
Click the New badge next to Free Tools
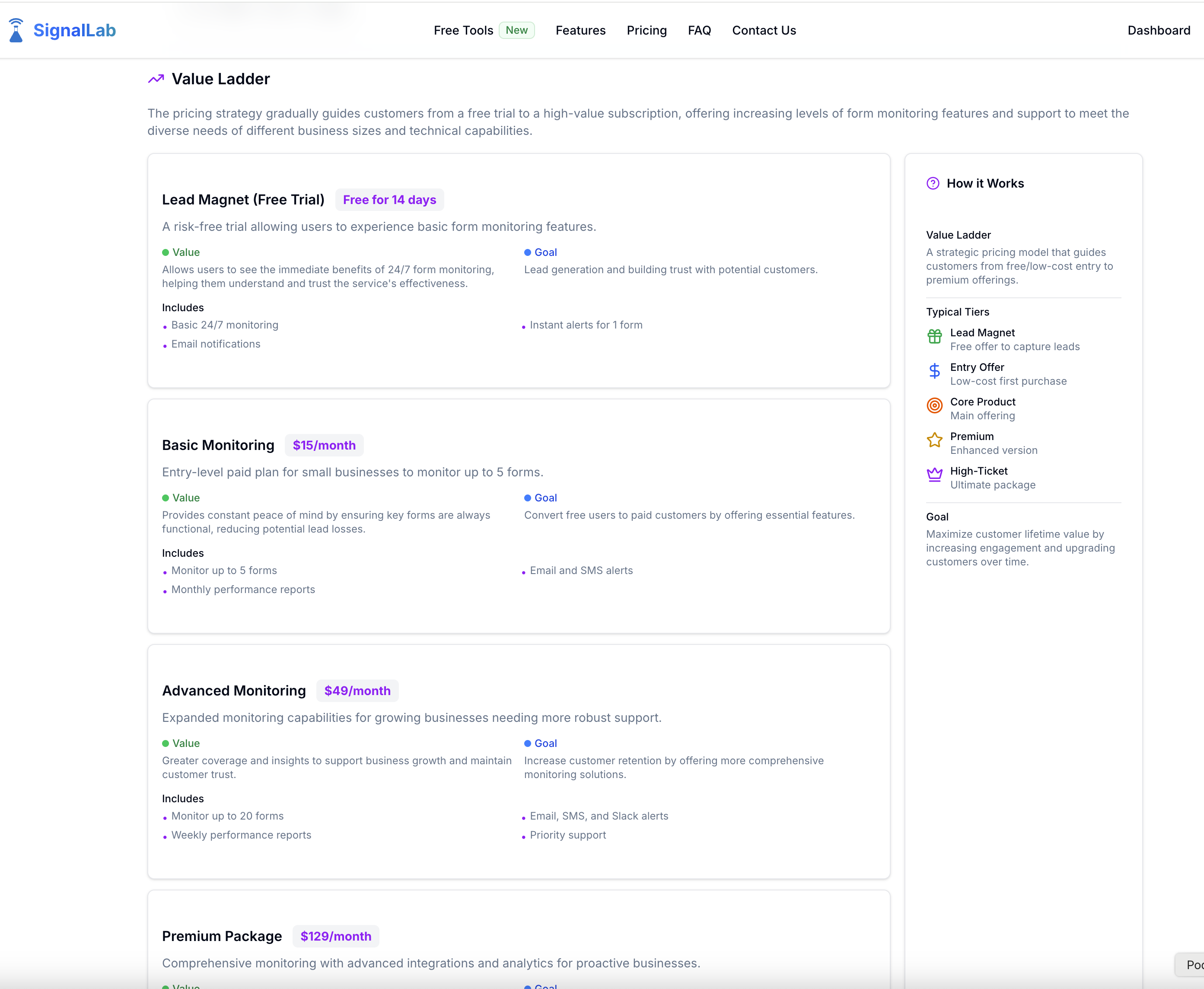point(516,30)
